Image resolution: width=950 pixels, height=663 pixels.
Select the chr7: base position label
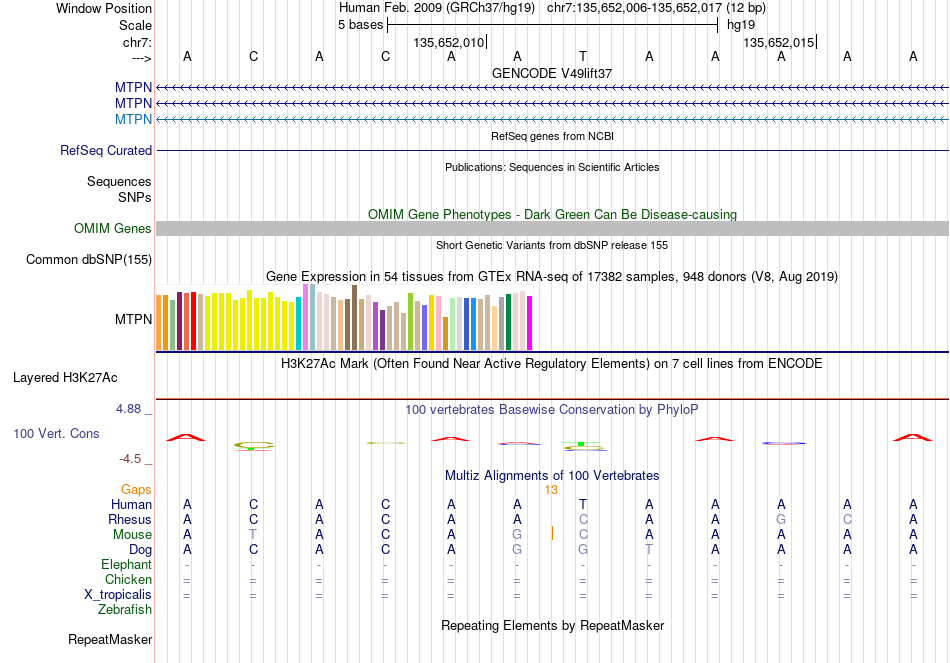click(137, 42)
